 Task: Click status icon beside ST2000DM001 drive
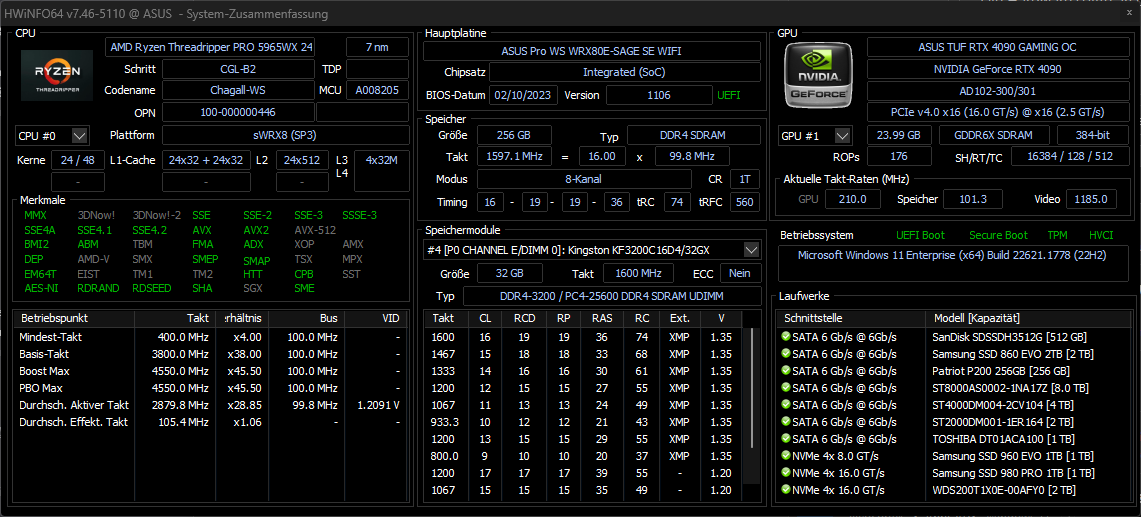tap(785, 422)
